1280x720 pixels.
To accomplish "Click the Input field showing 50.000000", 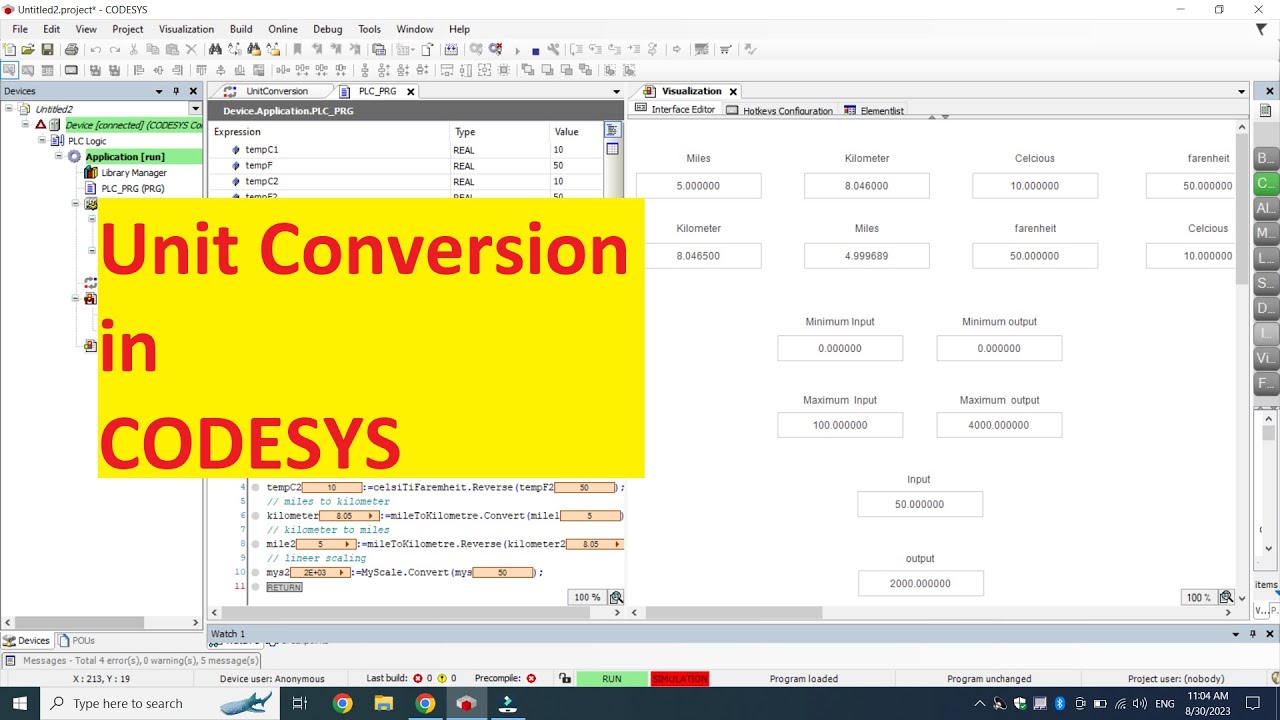I will pyautogui.click(x=919, y=505).
